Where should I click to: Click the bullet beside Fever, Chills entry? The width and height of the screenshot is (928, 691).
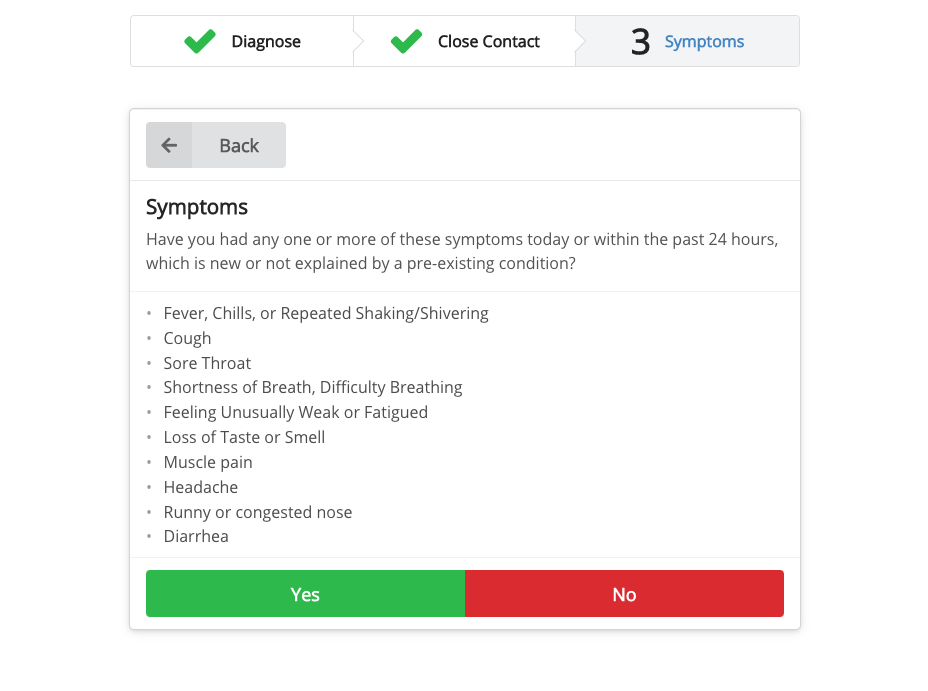[x=151, y=313]
